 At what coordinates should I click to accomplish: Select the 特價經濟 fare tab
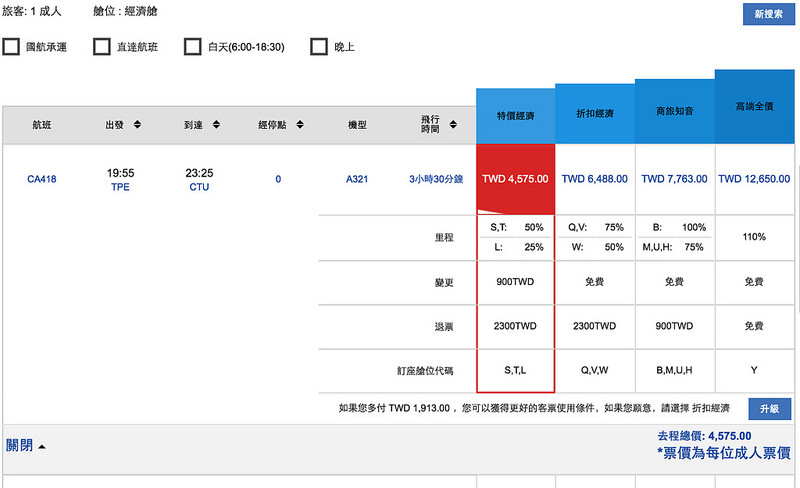[x=515, y=116]
